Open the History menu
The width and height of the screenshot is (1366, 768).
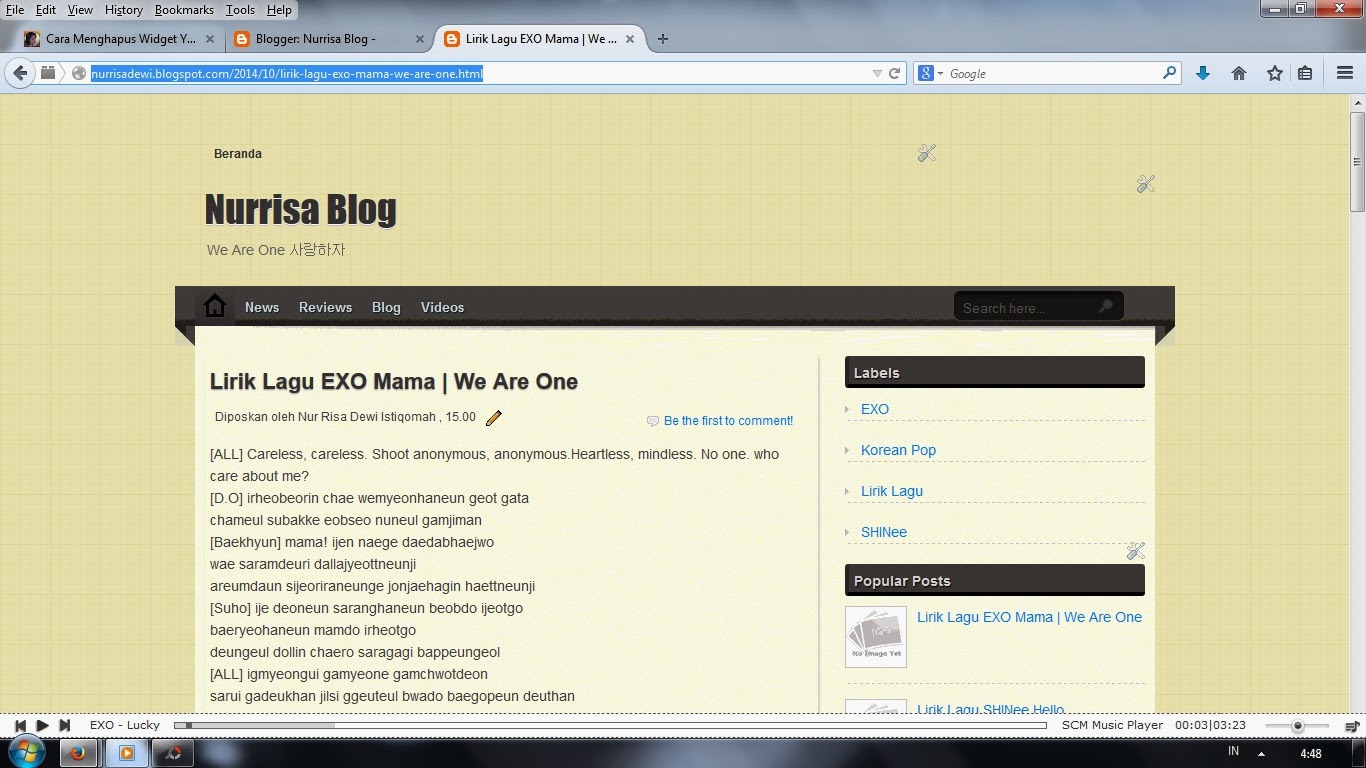(x=123, y=10)
